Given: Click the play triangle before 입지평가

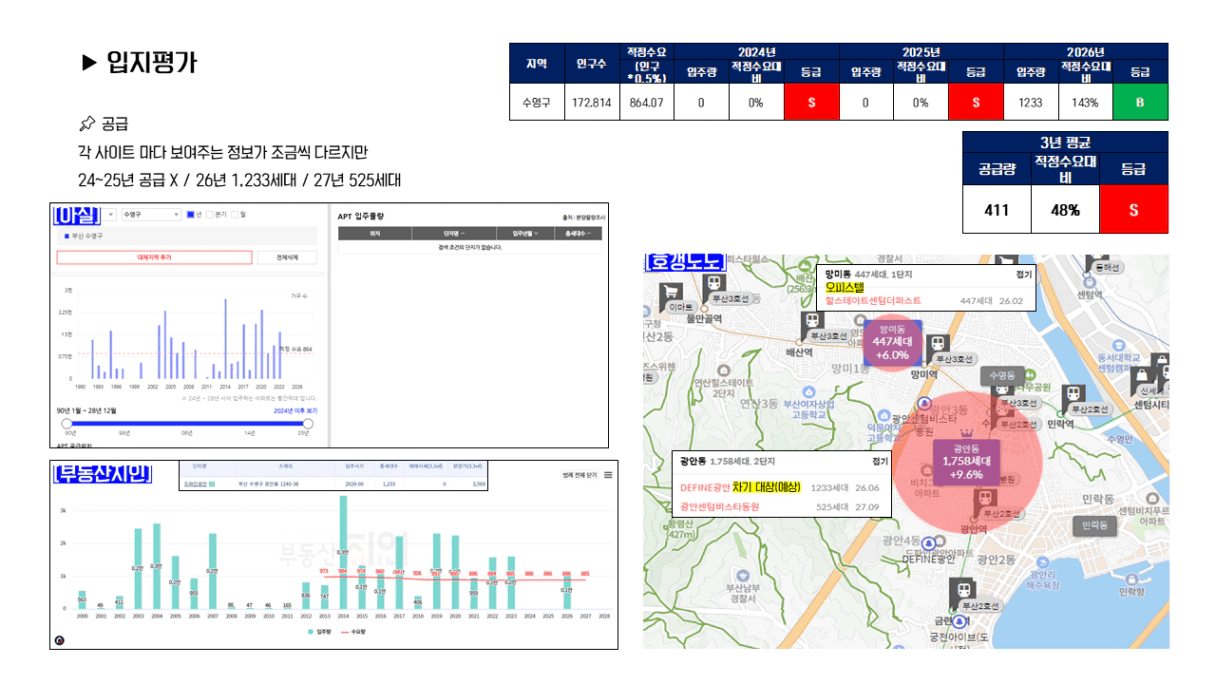Looking at the screenshot, I should pos(88,63).
